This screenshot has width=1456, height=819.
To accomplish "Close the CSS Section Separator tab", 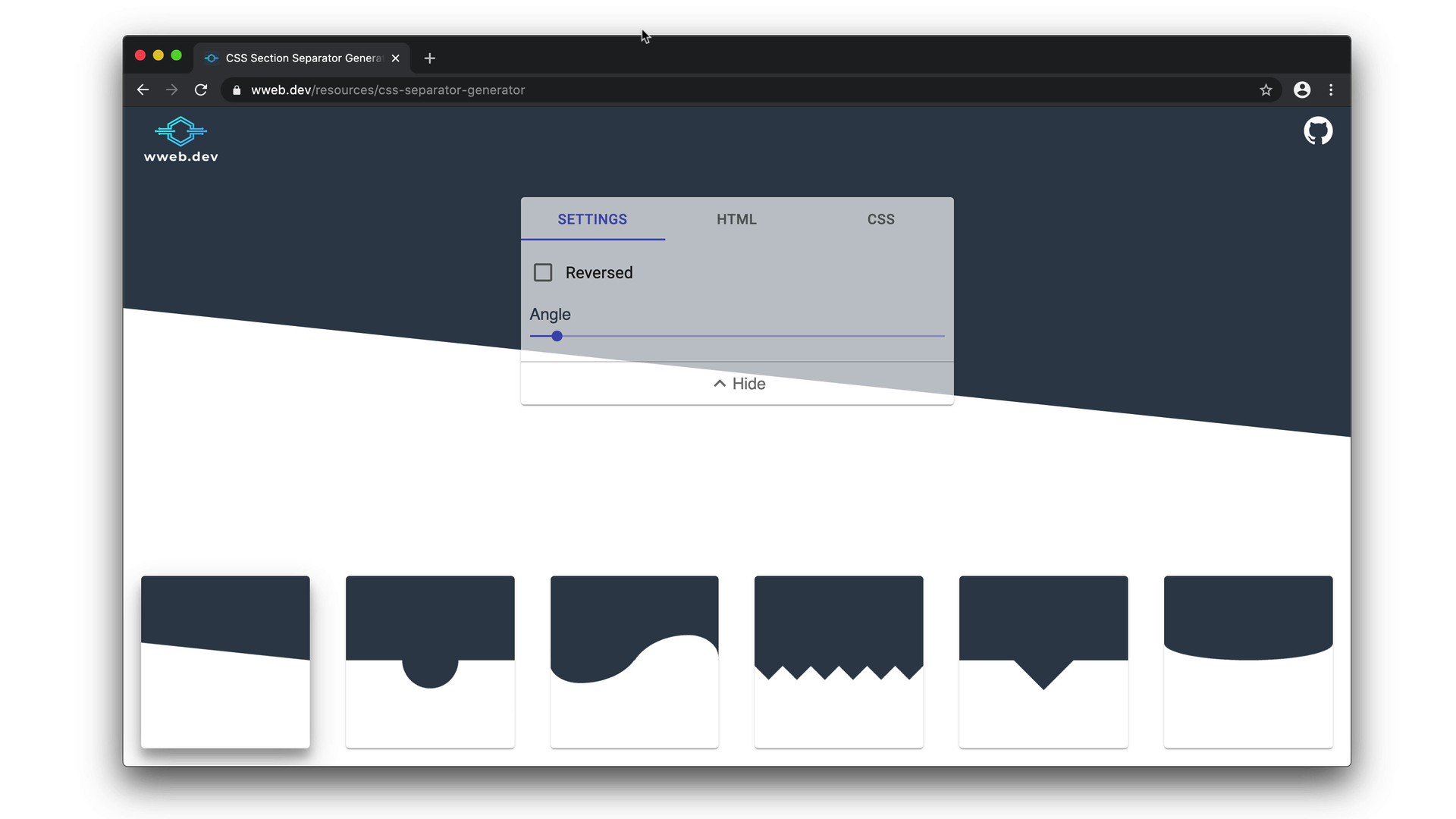I will coord(396,58).
